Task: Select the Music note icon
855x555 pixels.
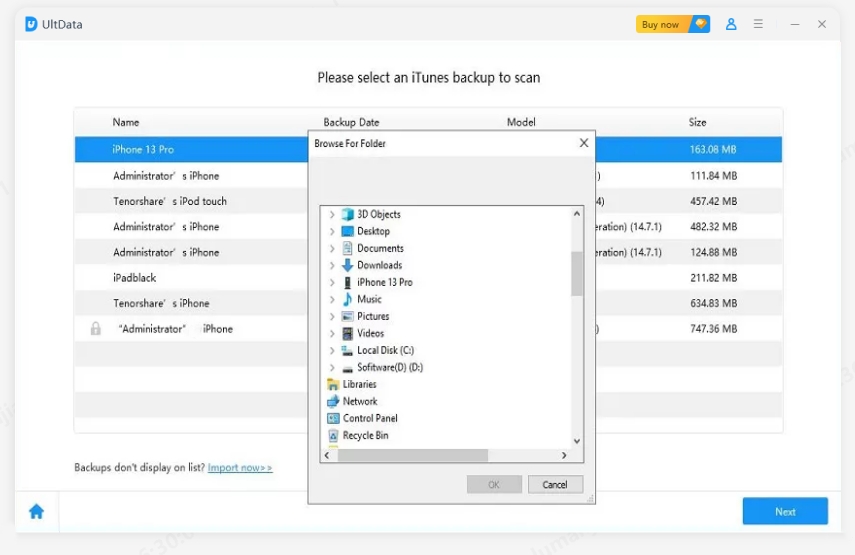Action: click(x=347, y=299)
